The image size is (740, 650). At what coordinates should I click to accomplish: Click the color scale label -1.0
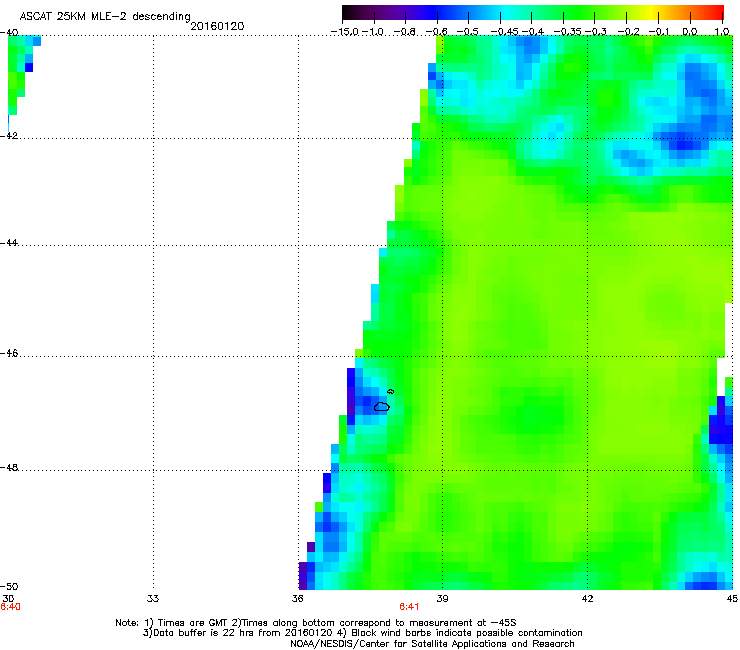pos(373,32)
